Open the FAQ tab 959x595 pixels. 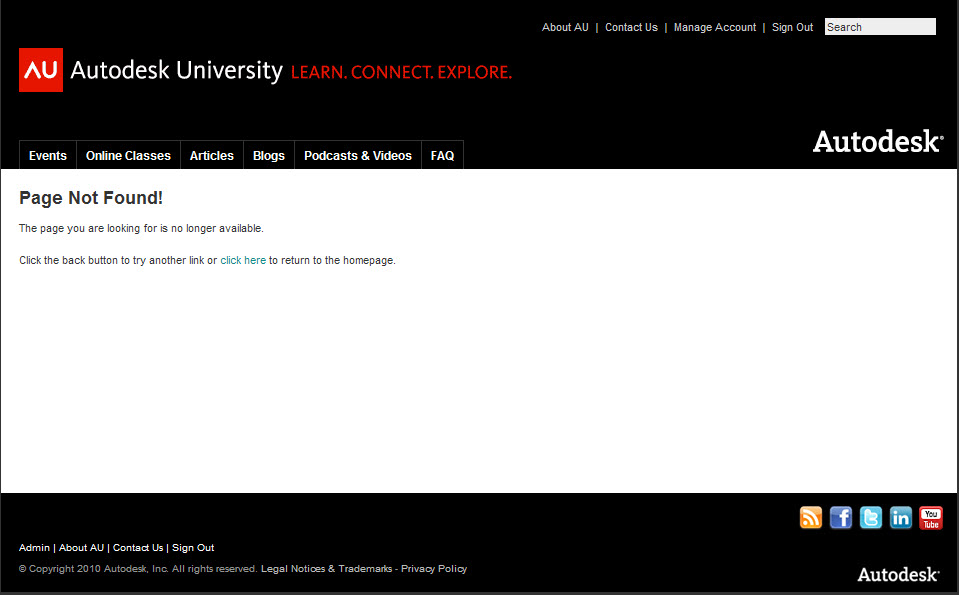click(x=441, y=155)
